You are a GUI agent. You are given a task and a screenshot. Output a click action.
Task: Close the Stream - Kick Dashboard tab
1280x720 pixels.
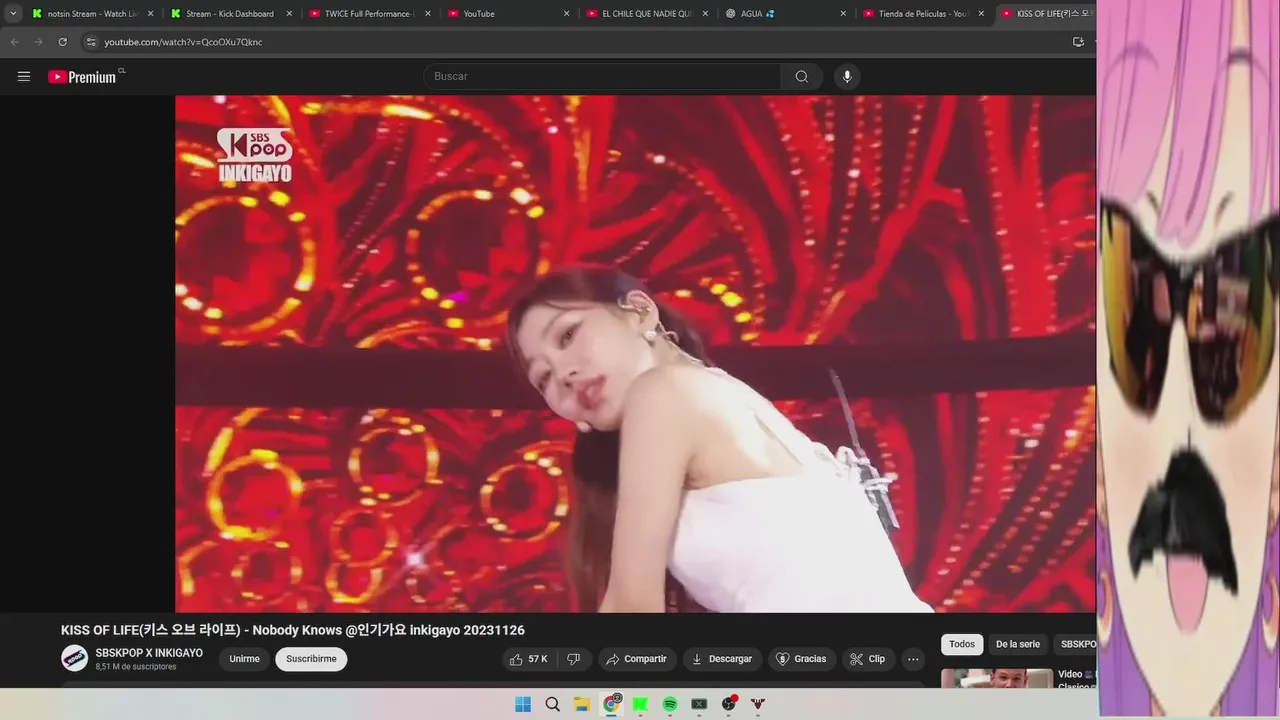(x=289, y=14)
